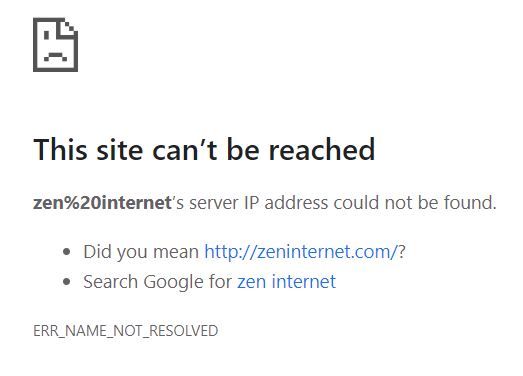523x376 pixels.
Task: Click the "This site can't be reached" heading
Action: coord(204,149)
